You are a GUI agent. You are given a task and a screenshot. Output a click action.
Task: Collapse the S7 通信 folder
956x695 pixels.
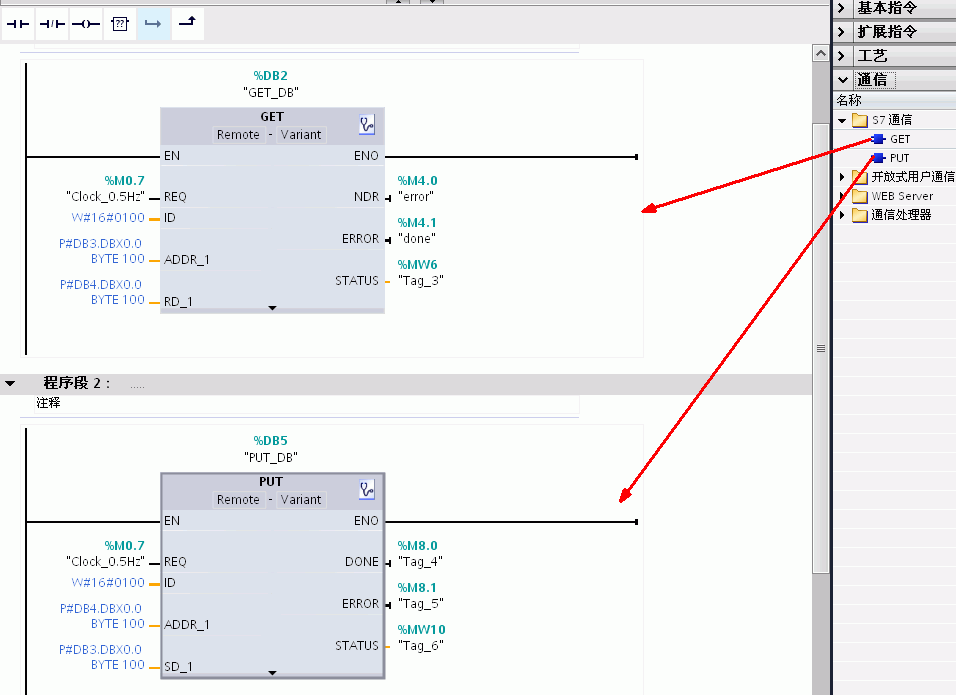(842, 120)
